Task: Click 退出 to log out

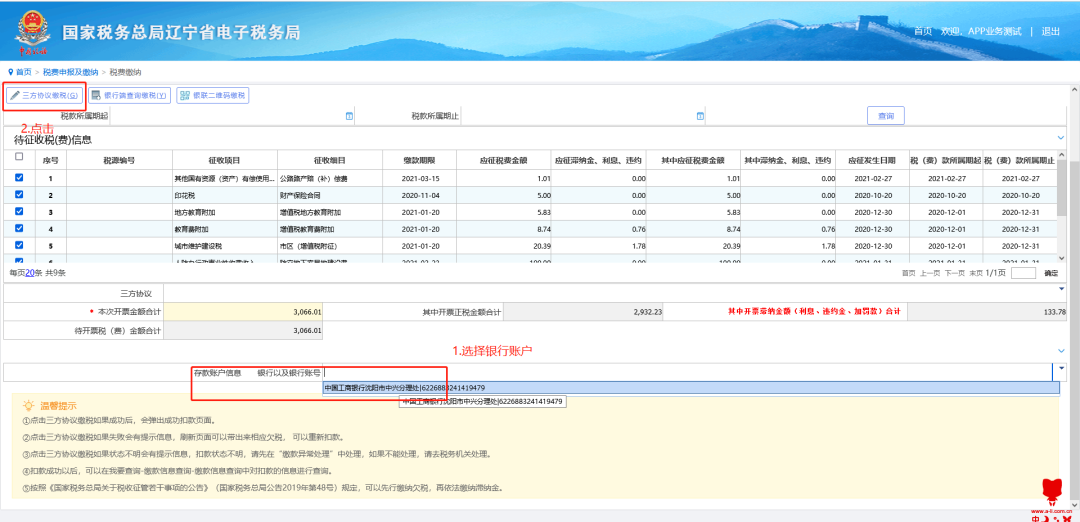Action: [1050, 31]
